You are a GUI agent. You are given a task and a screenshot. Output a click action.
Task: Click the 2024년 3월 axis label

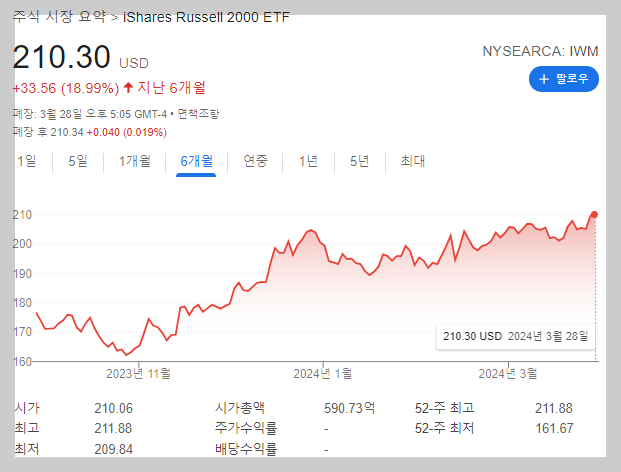(x=508, y=373)
